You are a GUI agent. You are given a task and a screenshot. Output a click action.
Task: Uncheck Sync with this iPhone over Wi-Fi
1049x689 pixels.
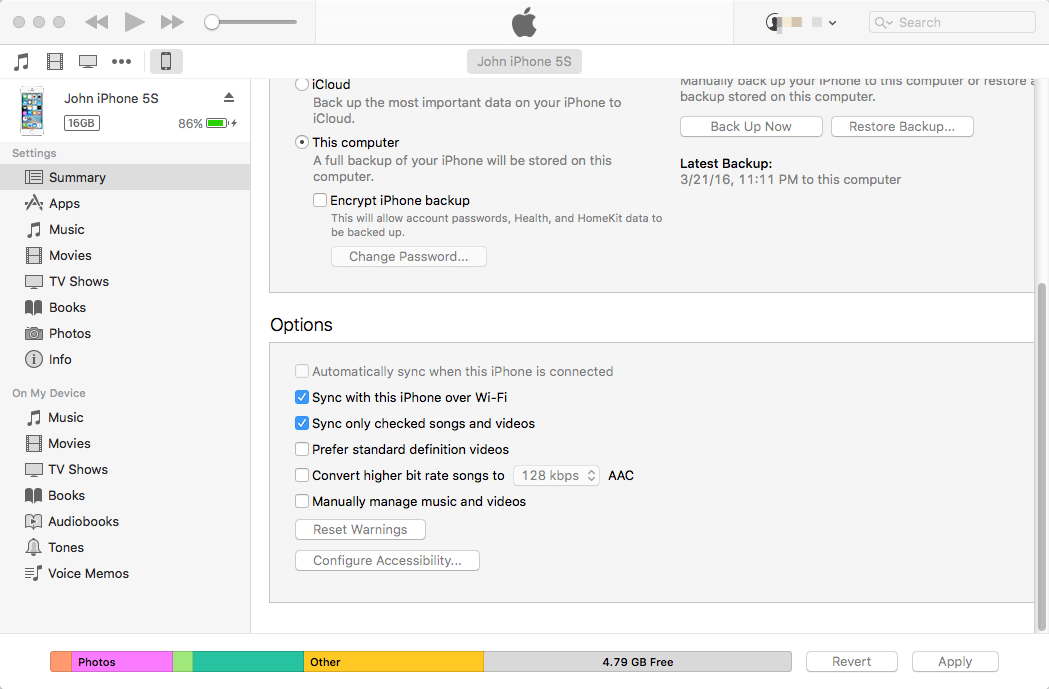click(302, 397)
